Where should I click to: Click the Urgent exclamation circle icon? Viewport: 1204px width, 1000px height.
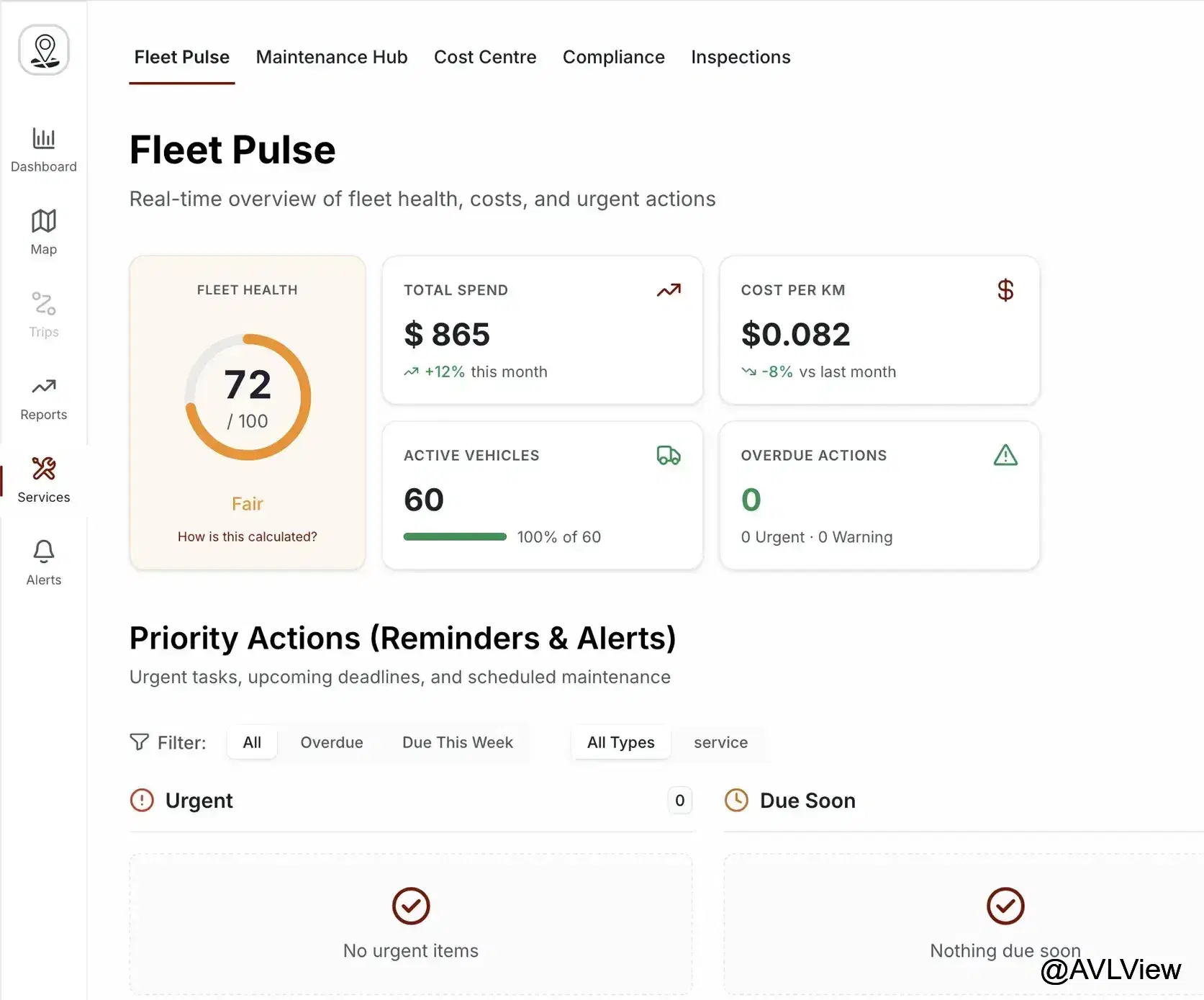click(x=142, y=800)
